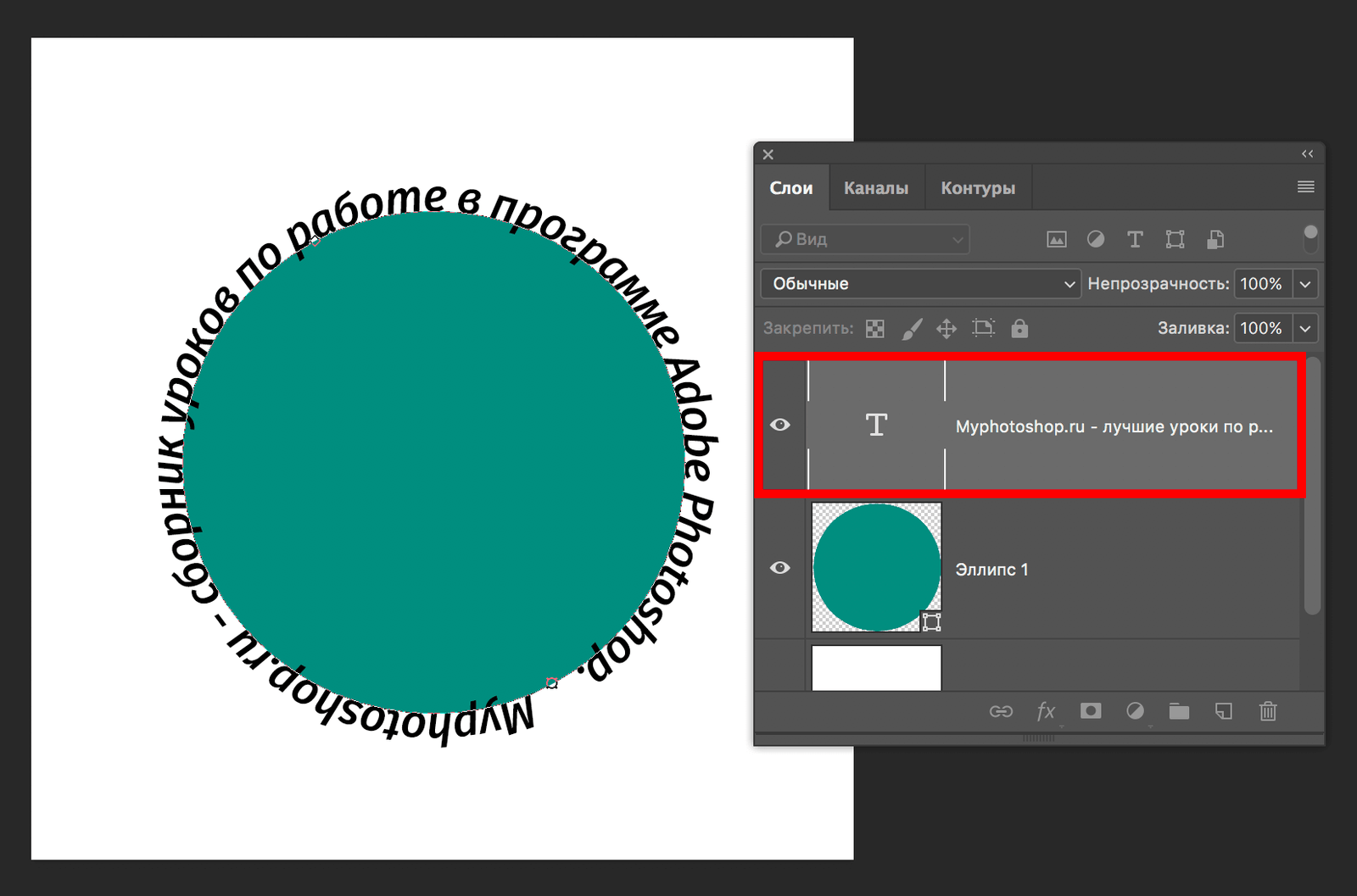The width and height of the screenshot is (1357, 896).
Task: Open the Обычные blend mode dropdown
Action: click(x=921, y=284)
